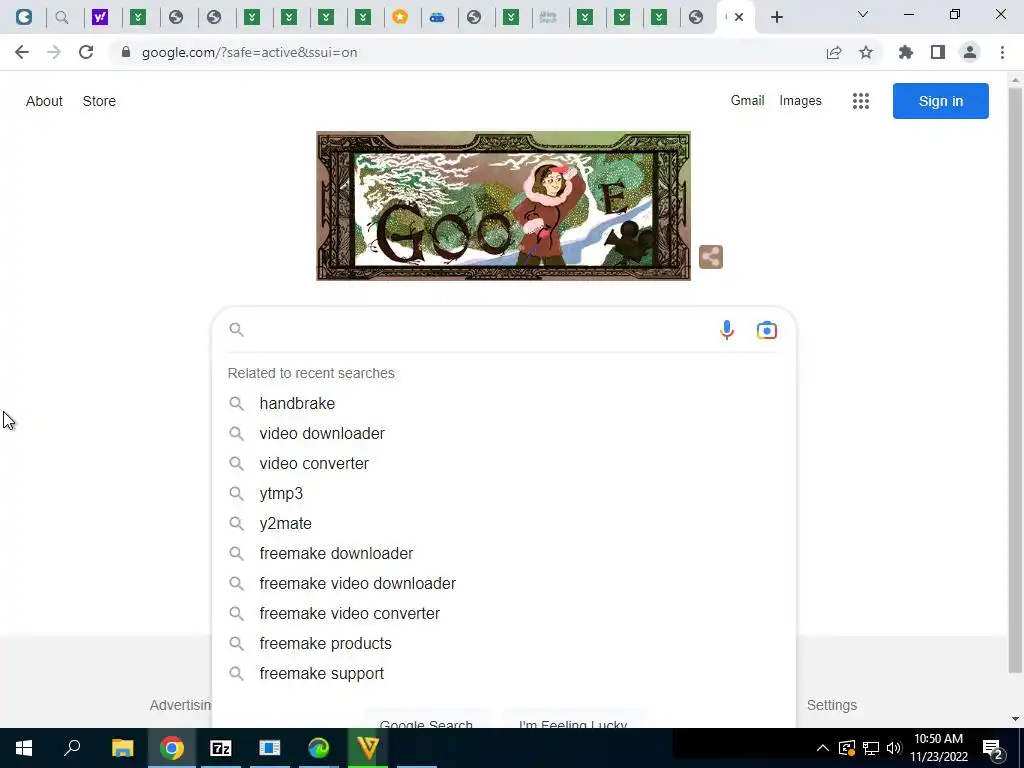Viewport: 1024px width, 768px height.
Task: Open the tab search chevron
Action: pos(863,14)
